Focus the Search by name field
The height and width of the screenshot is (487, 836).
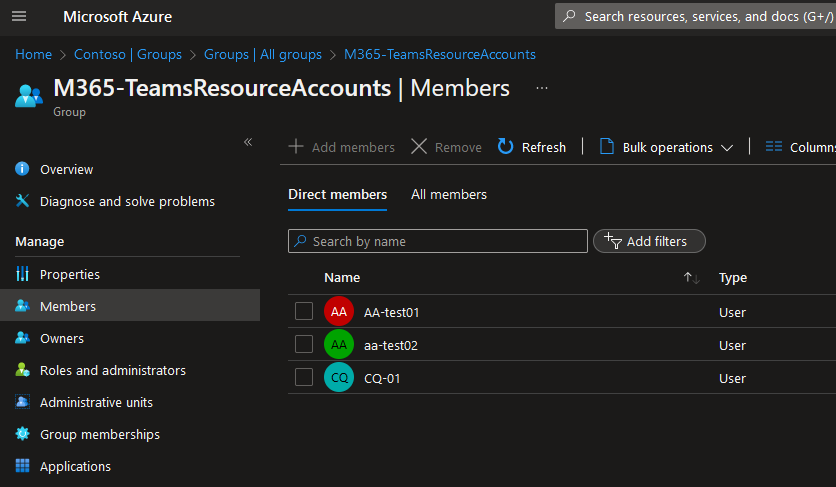[438, 241]
